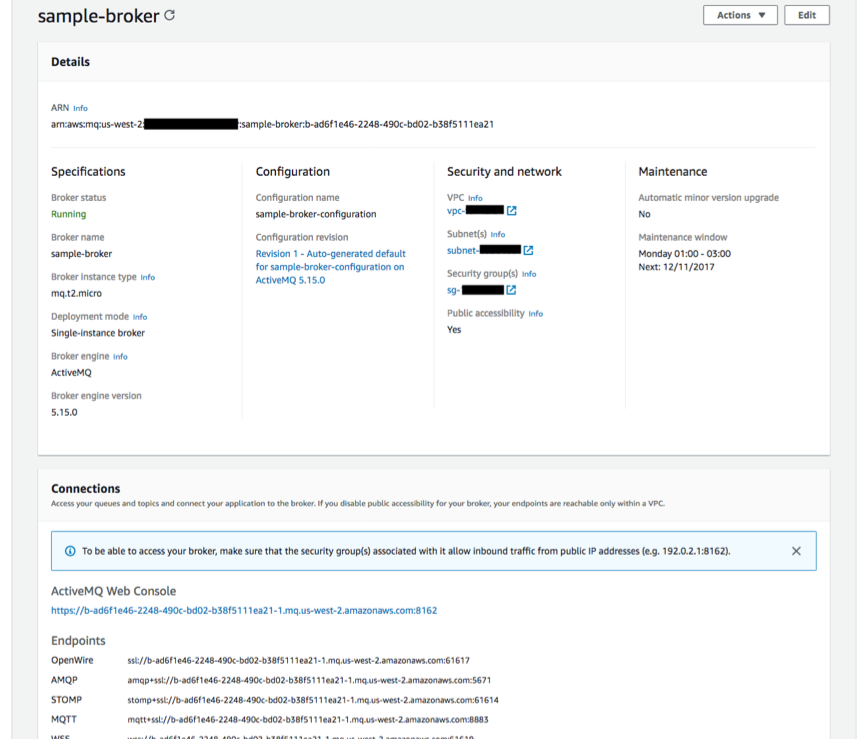The width and height of the screenshot is (863, 739).
Task: Click the mq.t2.micro instance type value
Action: pos(77,293)
